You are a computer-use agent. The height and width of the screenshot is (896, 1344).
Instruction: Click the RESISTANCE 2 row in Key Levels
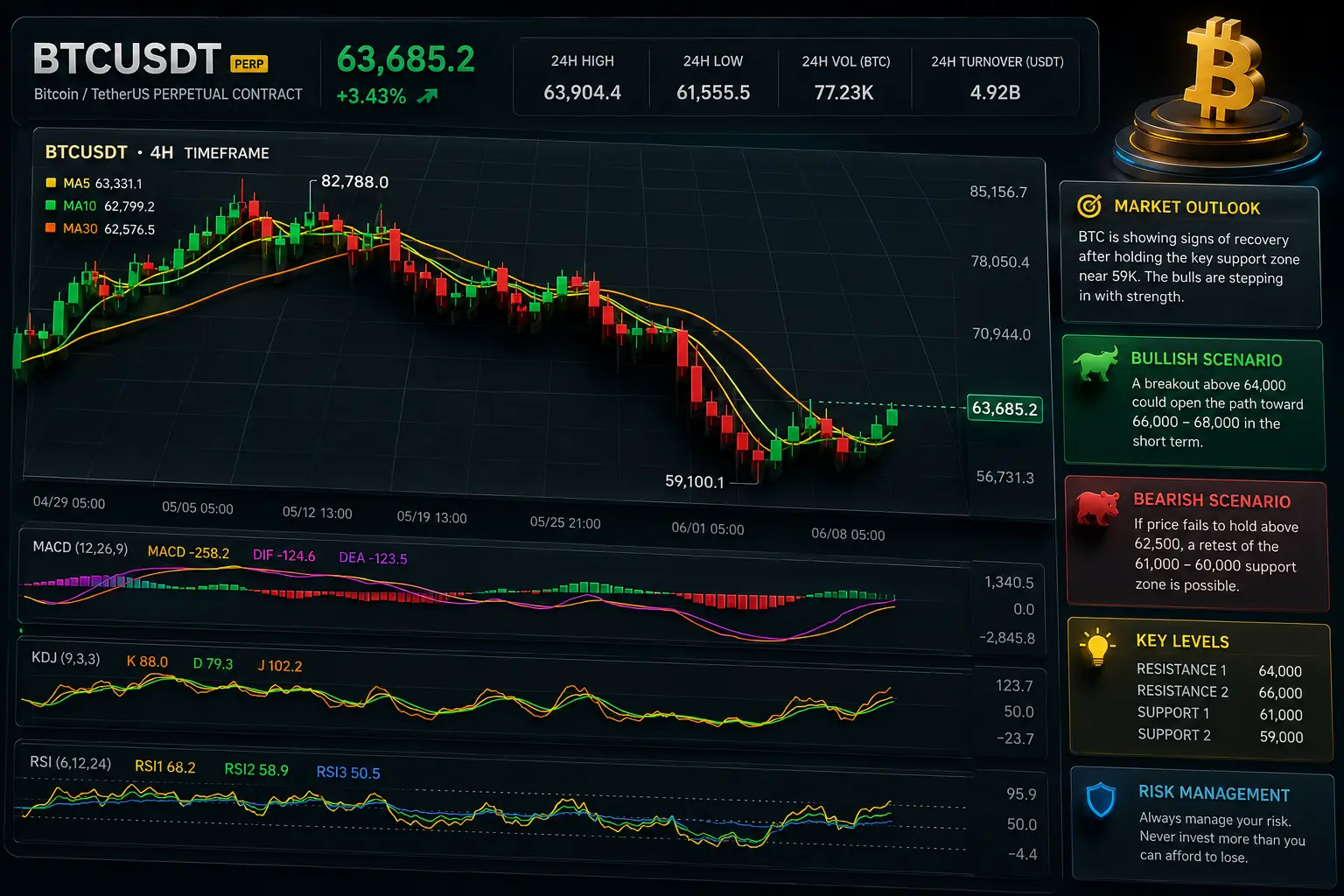click(1220, 692)
